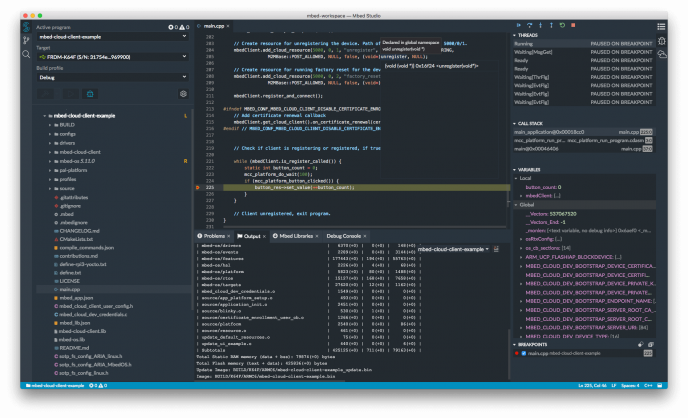
Task: Open the Build profile dropdown
Action: point(112,76)
